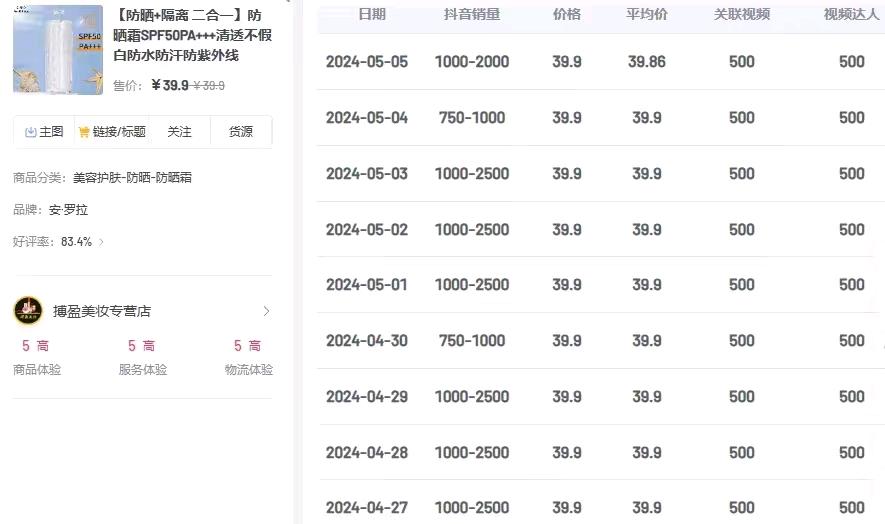Sort by the 平均价 column header
Screen dimensions: 885x524
pyautogui.click(x=647, y=14)
